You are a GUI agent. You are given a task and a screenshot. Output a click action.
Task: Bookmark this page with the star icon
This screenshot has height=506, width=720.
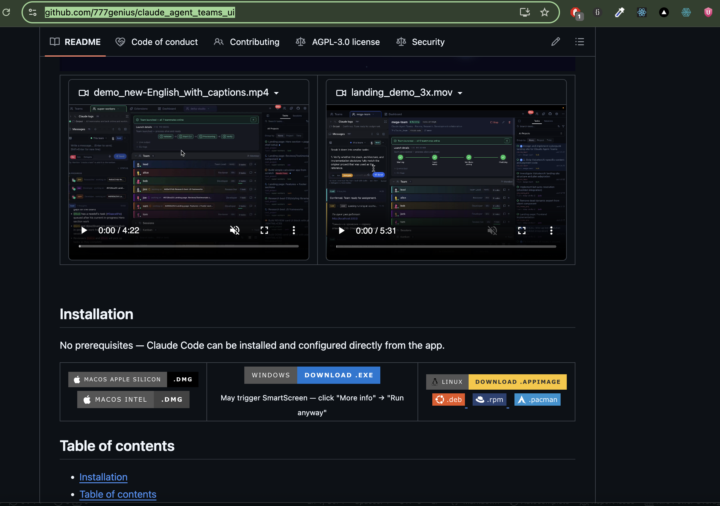click(545, 12)
